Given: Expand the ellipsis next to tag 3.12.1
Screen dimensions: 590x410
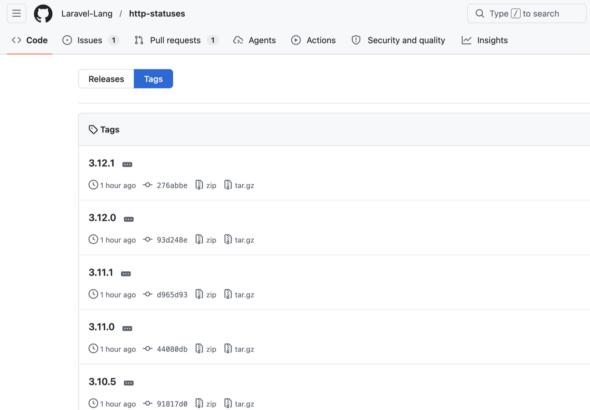Looking at the screenshot, I should (x=127, y=164).
